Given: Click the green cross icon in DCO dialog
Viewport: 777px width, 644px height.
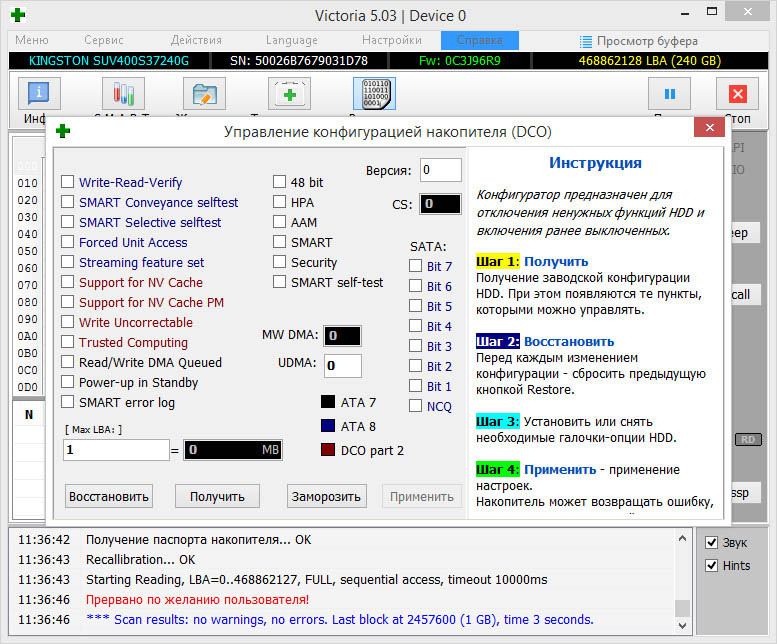Looking at the screenshot, I should tap(63, 131).
